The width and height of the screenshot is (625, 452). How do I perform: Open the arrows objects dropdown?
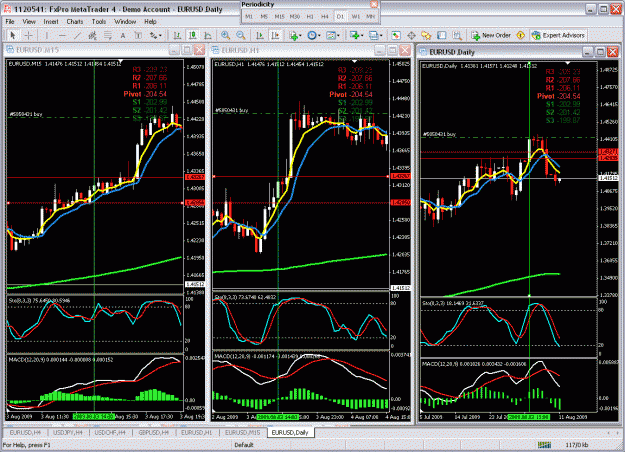(155, 35)
